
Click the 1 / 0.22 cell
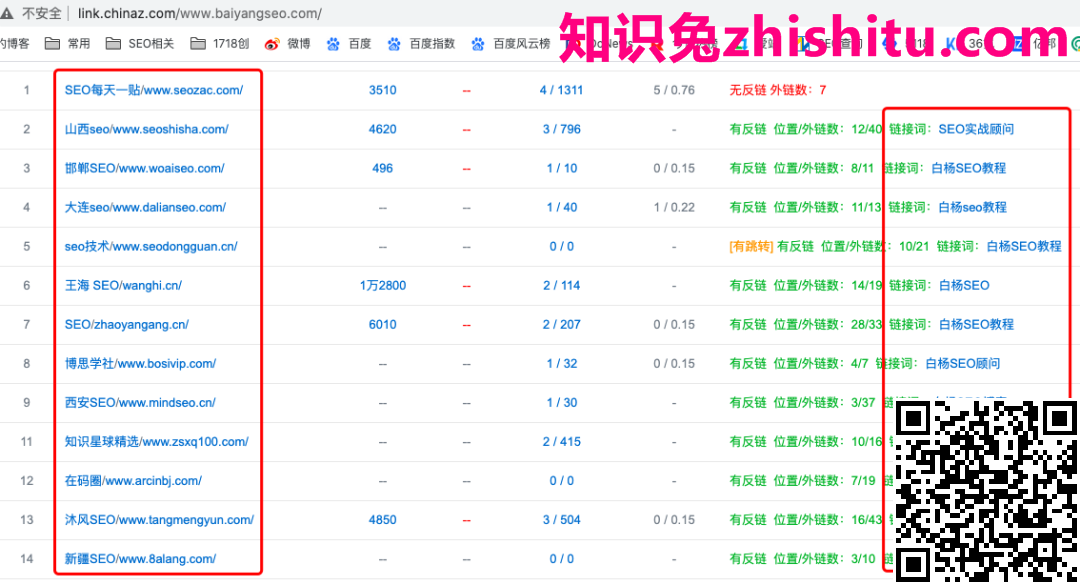click(674, 207)
